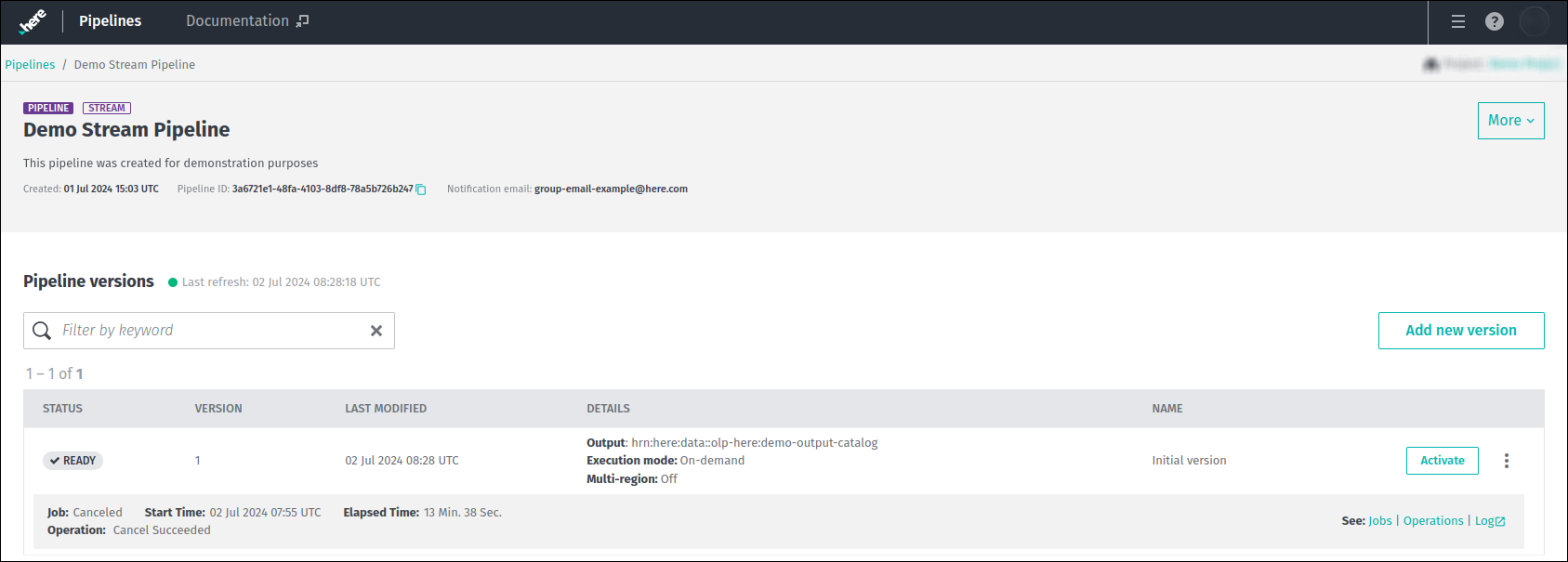This screenshot has height=562, width=1568.
Task: Click the created date '01 Jul 2024 15:03 UTC'
Action: [x=111, y=190]
